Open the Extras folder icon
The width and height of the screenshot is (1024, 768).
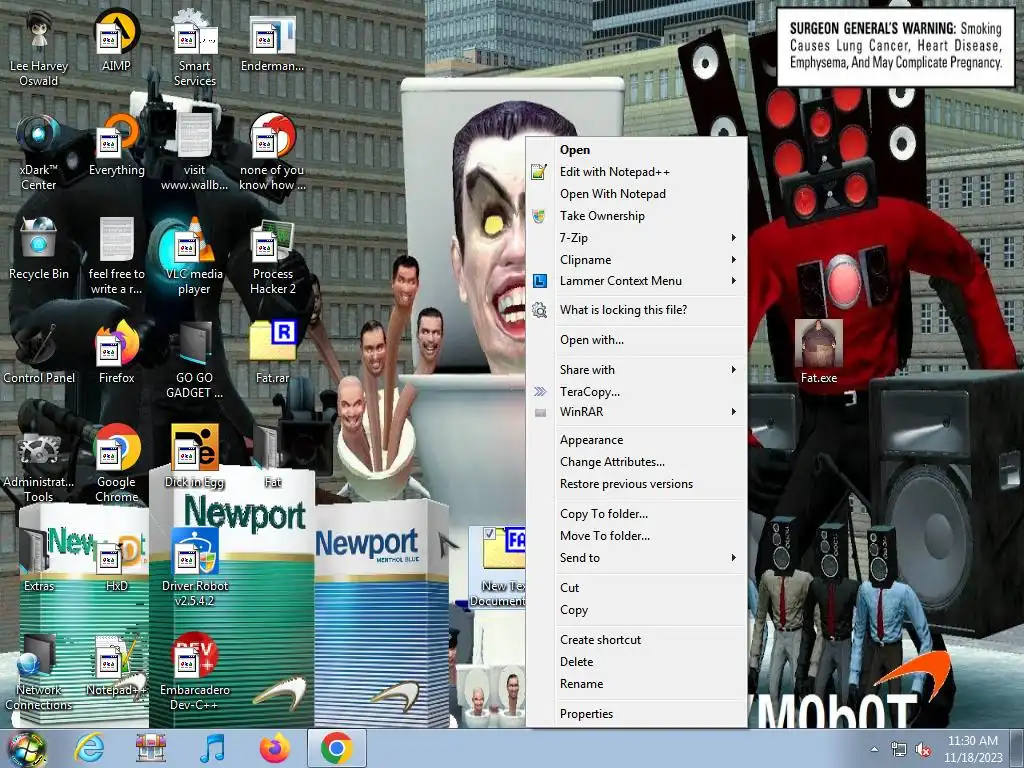(x=39, y=560)
